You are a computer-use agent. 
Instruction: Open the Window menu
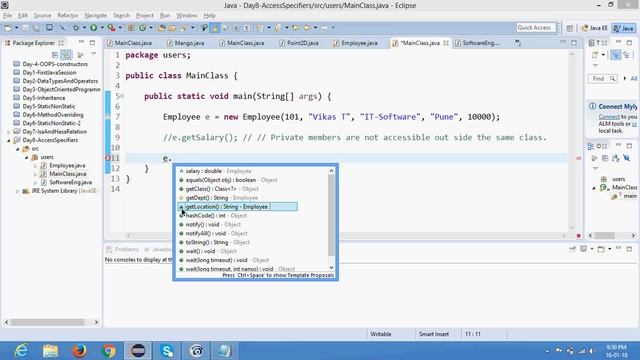click(187, 16)
